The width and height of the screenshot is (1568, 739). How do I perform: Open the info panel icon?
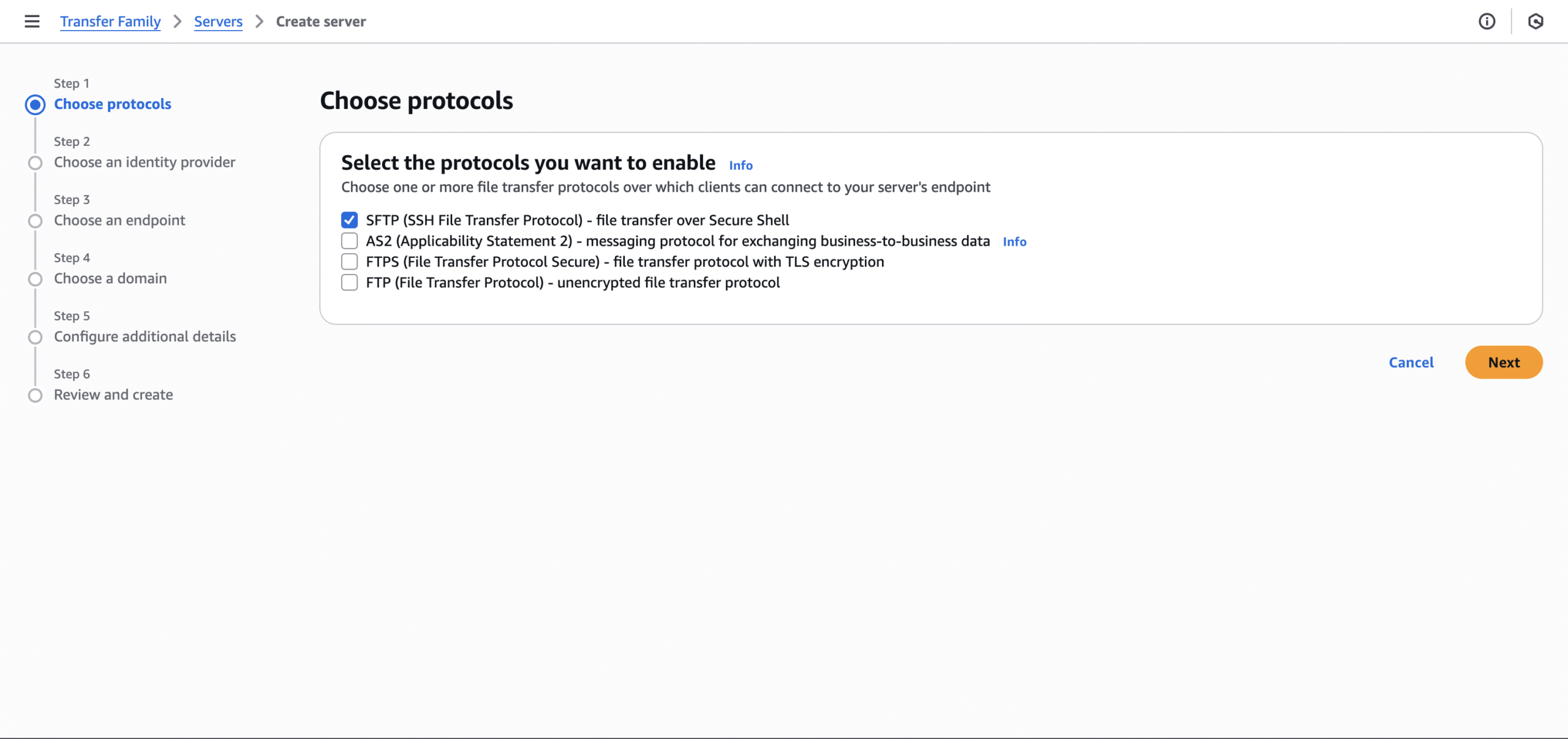point(1487,21)
